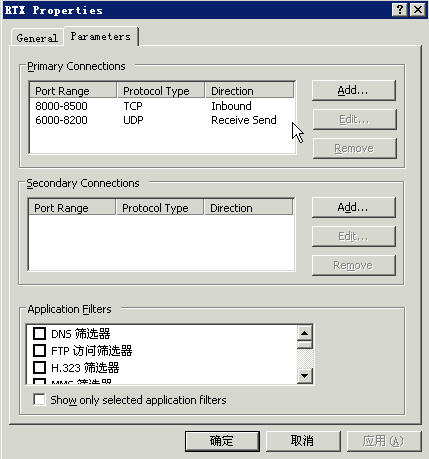The image size is (429, 459).
Task: Select the Parameters tab
Action: tap(101, 36)
